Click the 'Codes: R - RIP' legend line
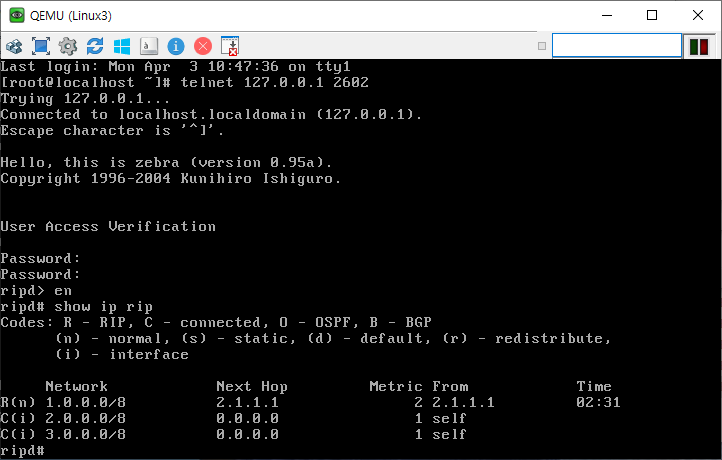 pyautogui.click(x=216, y=323)
